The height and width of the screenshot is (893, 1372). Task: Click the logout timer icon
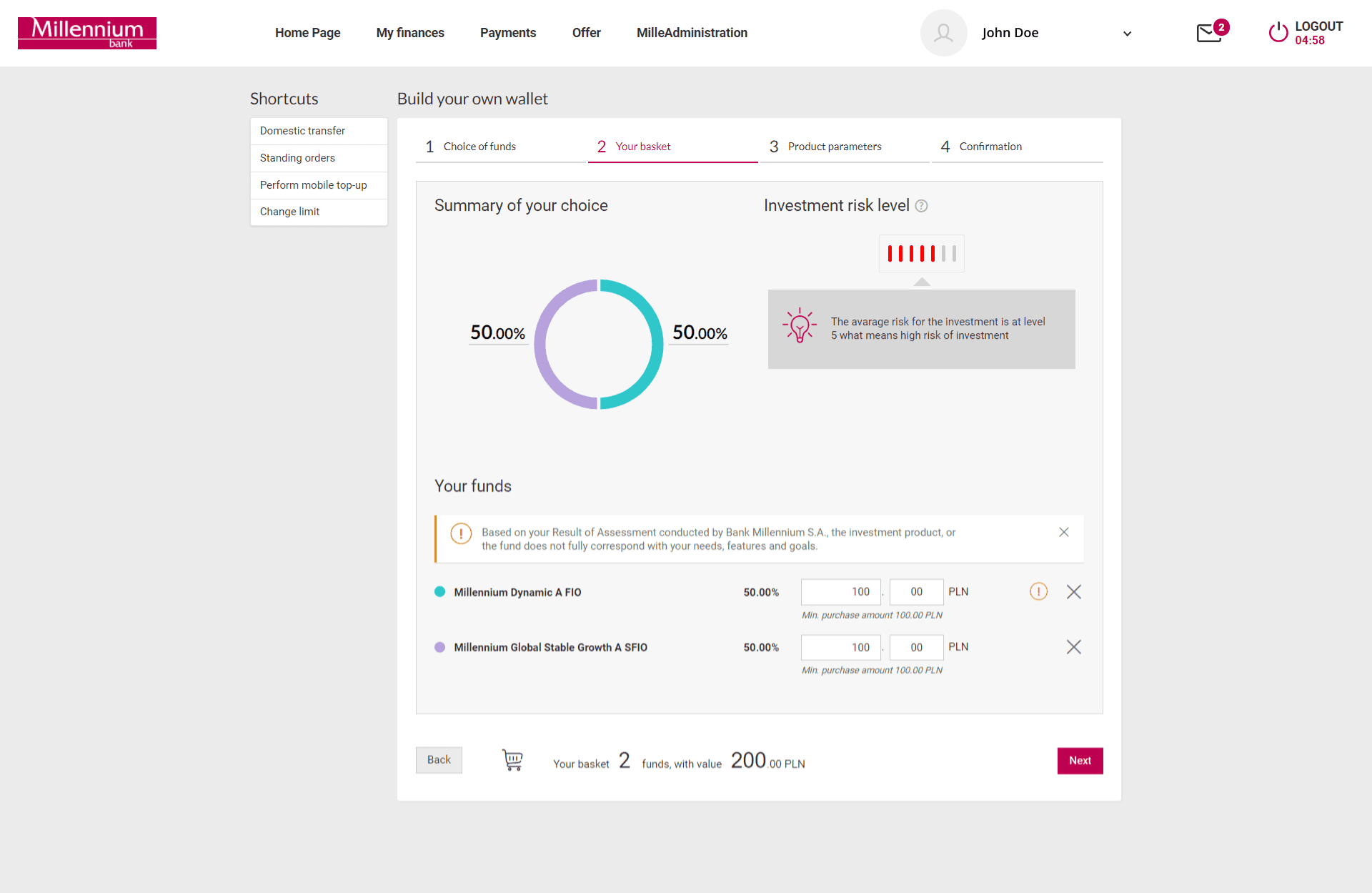(1278, 33)
